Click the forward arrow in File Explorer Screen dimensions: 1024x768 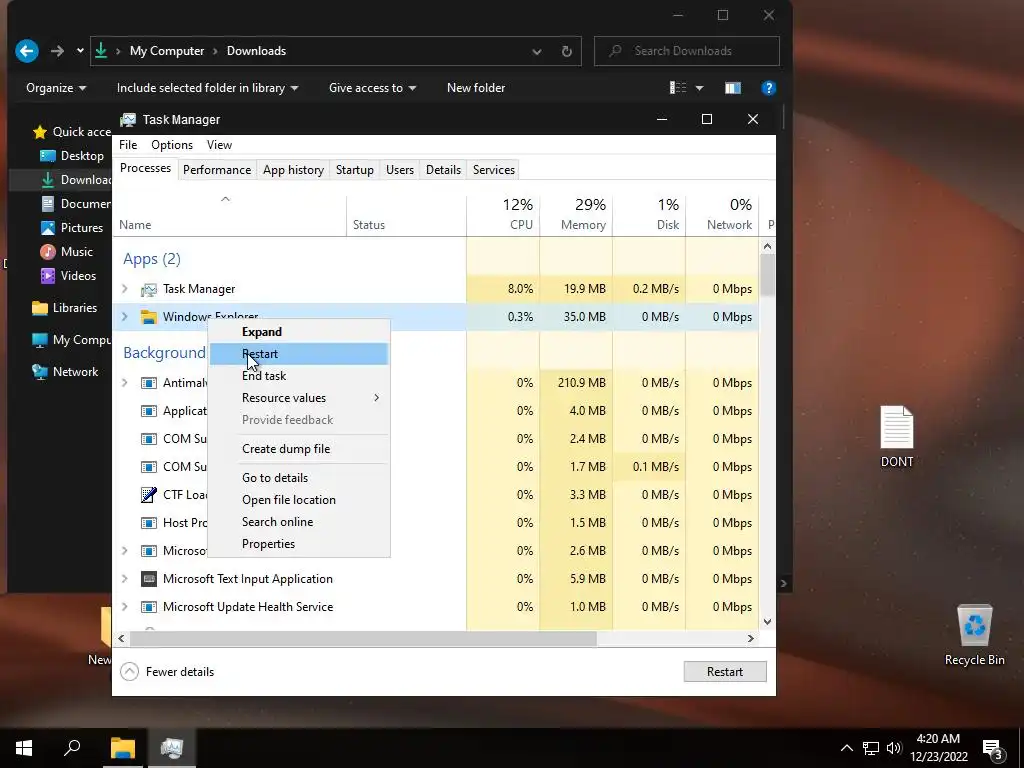point(57,51)
